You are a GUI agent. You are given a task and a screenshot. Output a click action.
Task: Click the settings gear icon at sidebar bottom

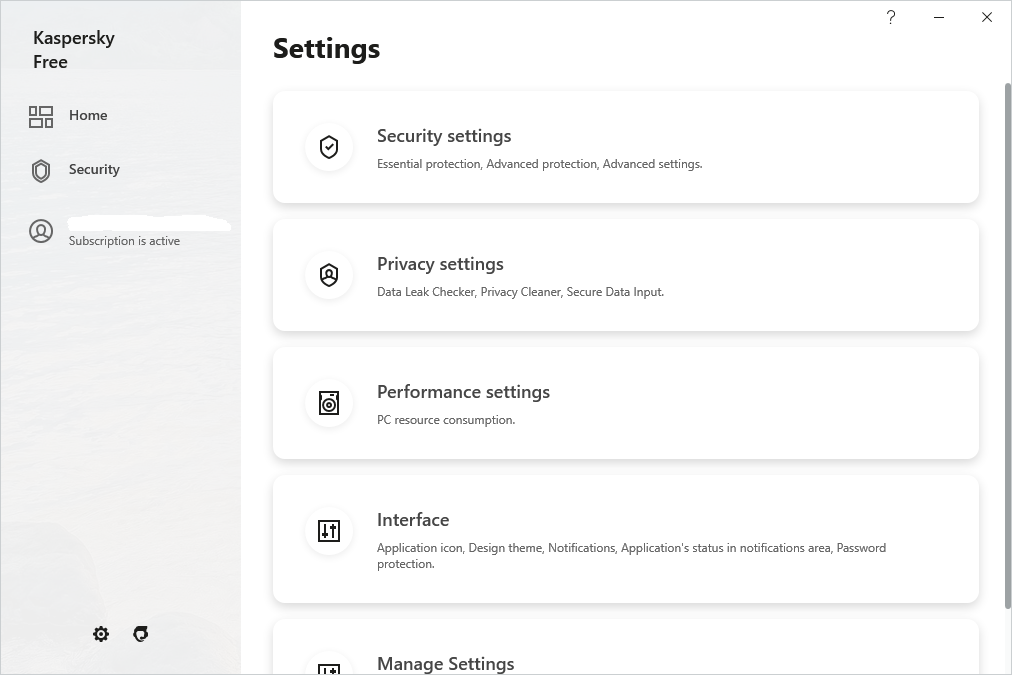click(x=101, y=634)
